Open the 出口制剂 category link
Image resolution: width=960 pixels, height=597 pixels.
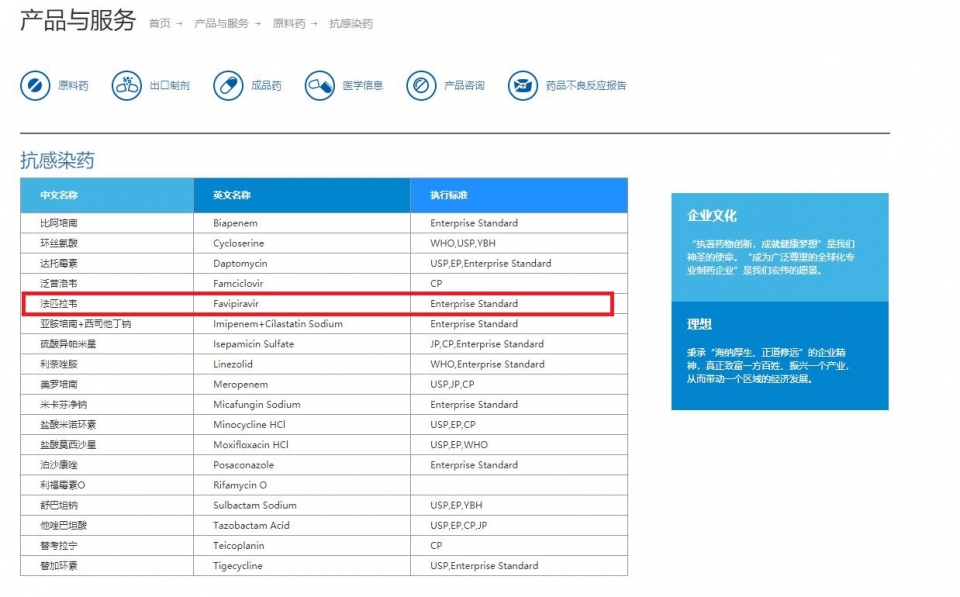pos(170,85)
